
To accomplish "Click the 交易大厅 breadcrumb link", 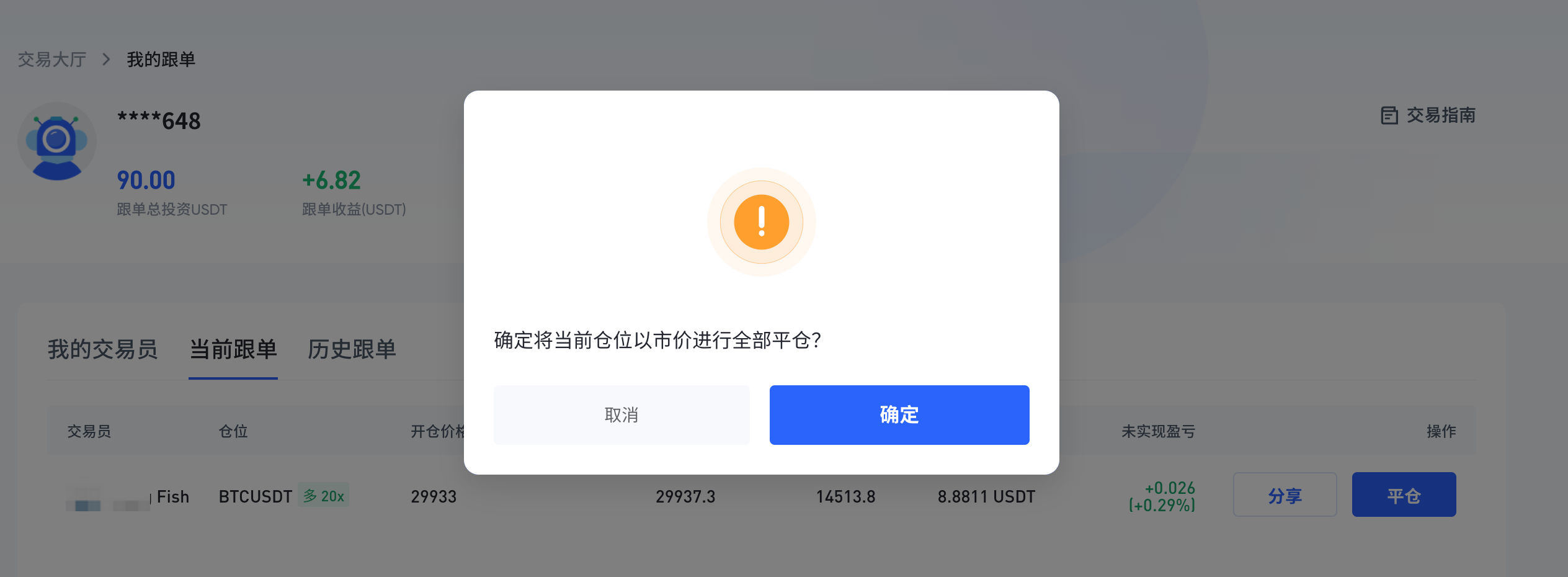I will pos(52,60).
